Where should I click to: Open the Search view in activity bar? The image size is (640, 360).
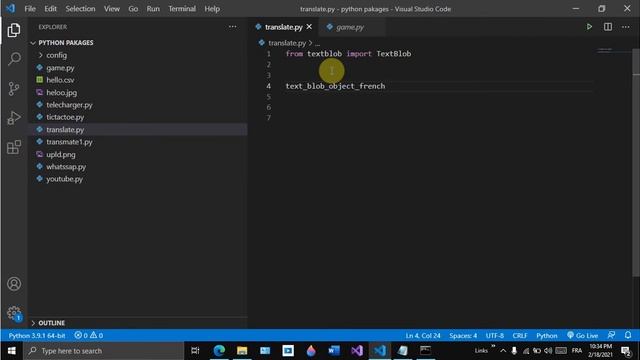[x=14, y=59]
